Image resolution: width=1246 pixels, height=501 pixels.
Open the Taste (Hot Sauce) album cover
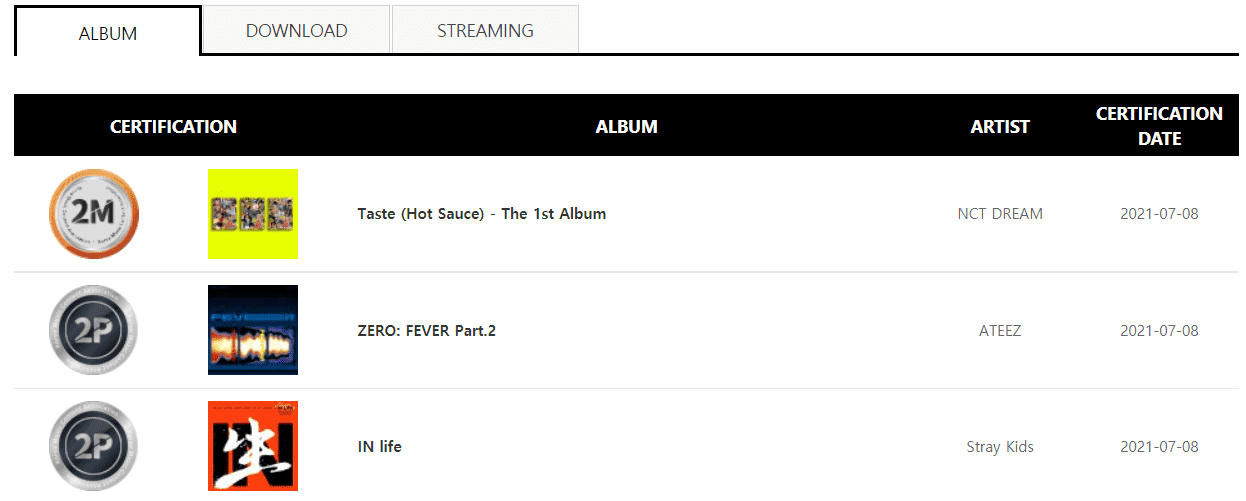pos(253,214)
